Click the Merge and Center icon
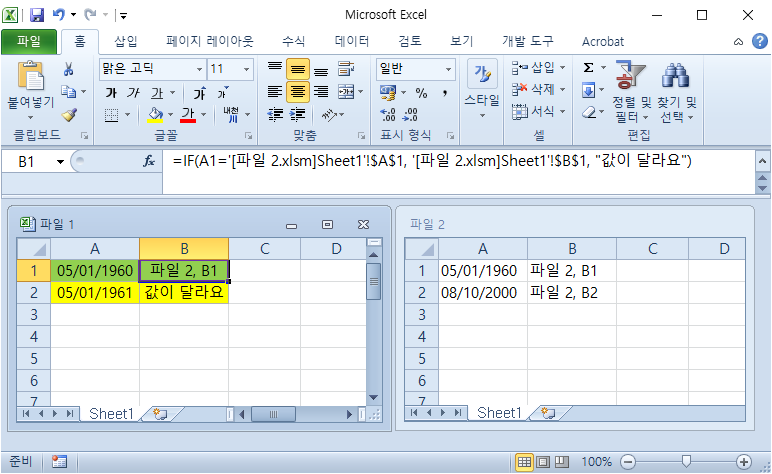The width and height of the screenshot is (772, 474). [x=346, y=92]
